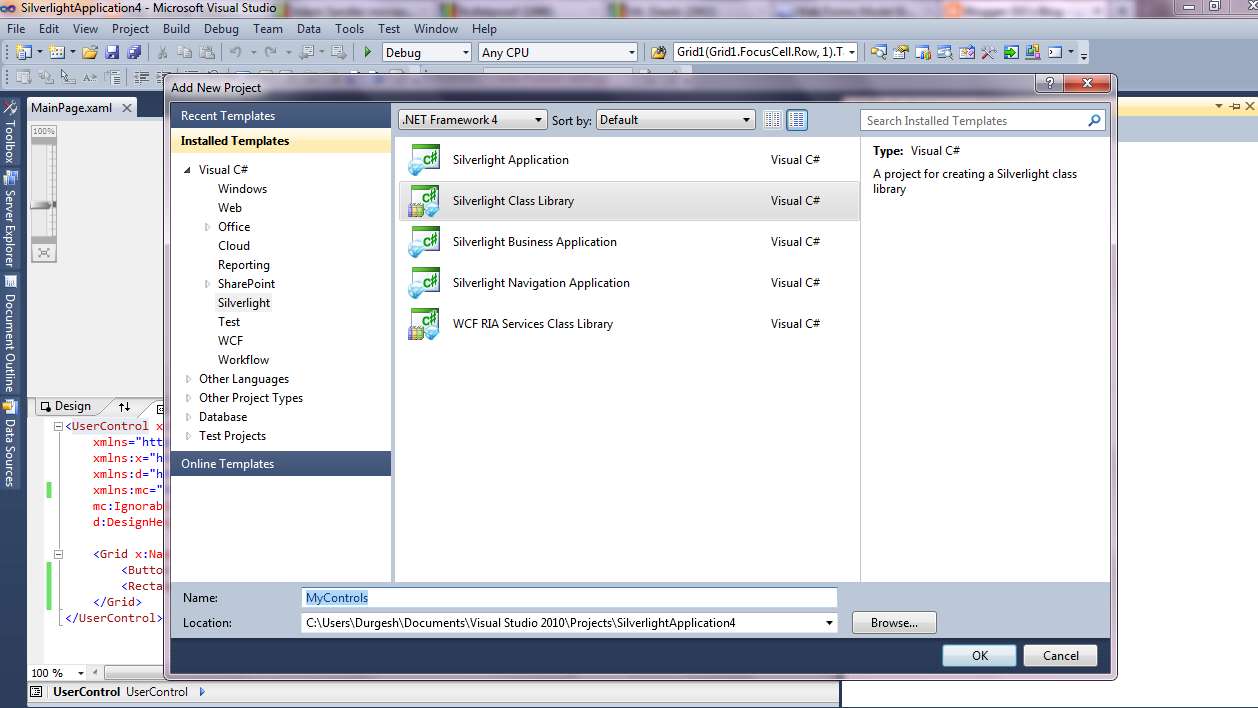Open the Sort by Default dropdown
The image size is (1258, 708).
(x=675, y=120)
